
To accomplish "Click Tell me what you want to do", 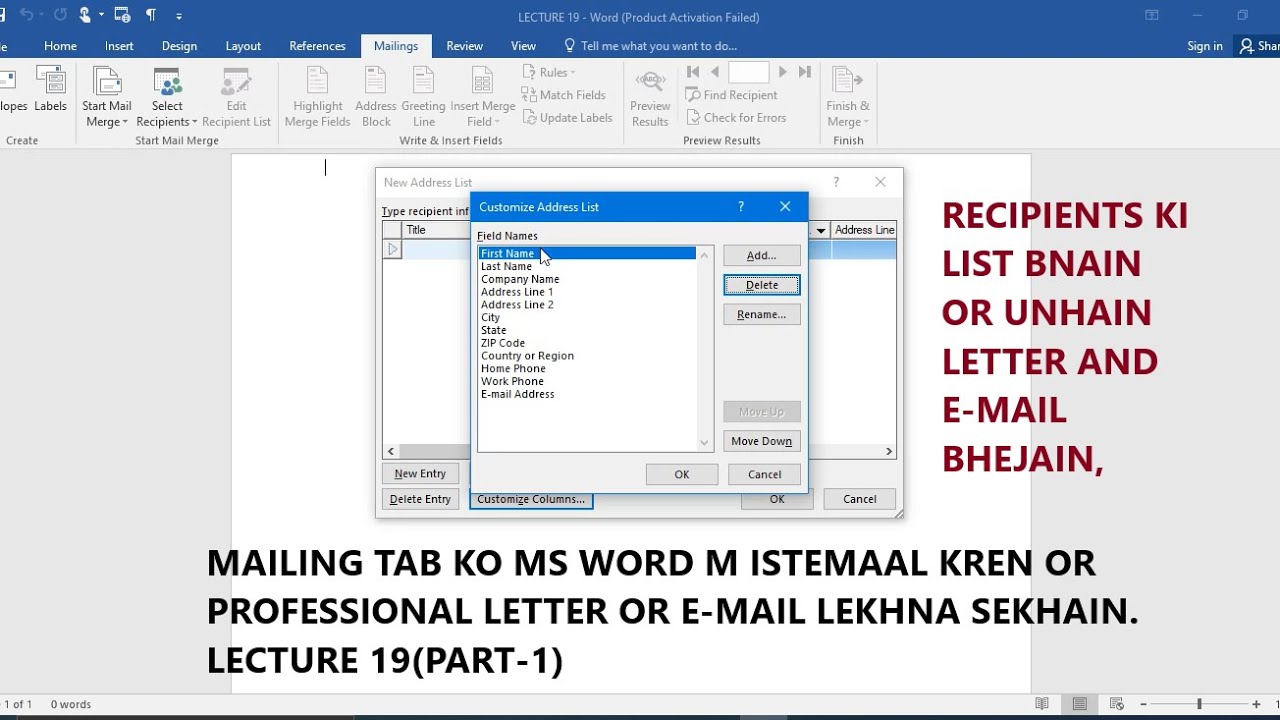I will (650, 46).
